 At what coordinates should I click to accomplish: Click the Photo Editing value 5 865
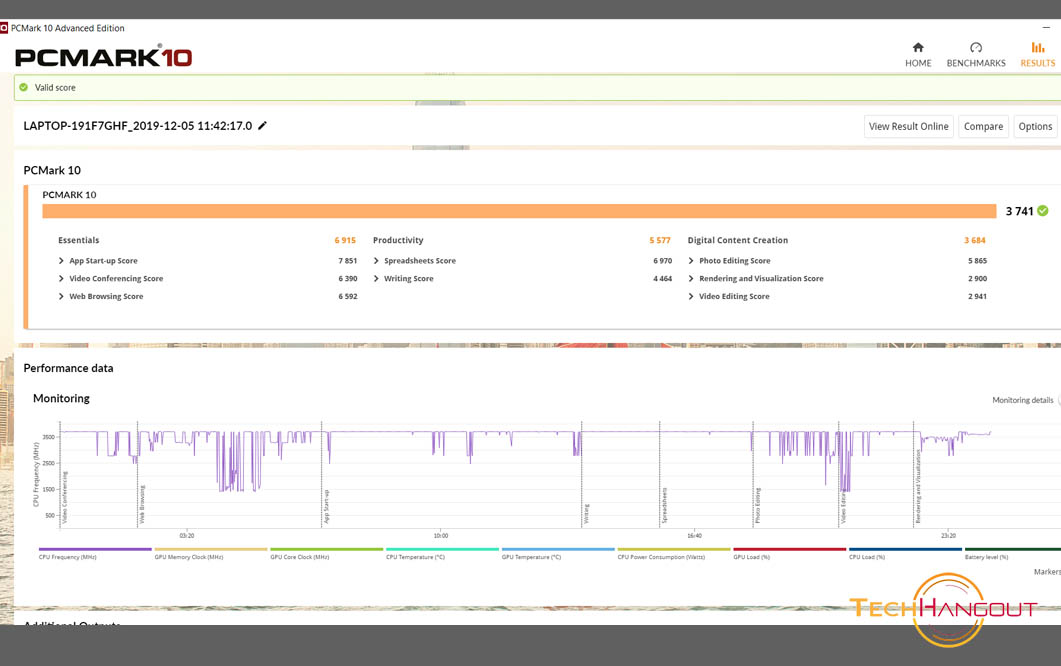(977, 261)
